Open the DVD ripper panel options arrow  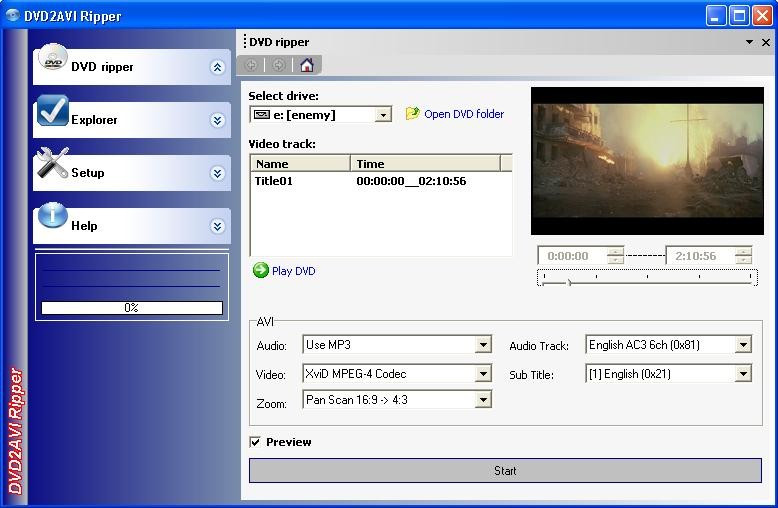pyautogui.click(x=749, y=42)
